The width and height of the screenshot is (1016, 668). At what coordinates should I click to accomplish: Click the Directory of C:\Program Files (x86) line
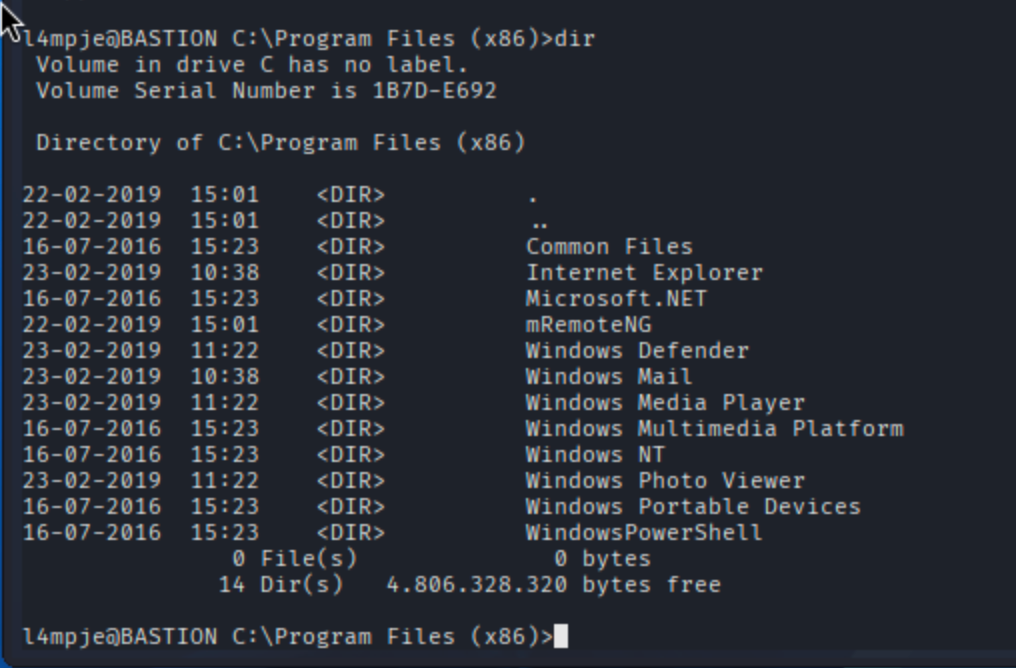coord(280,143)
